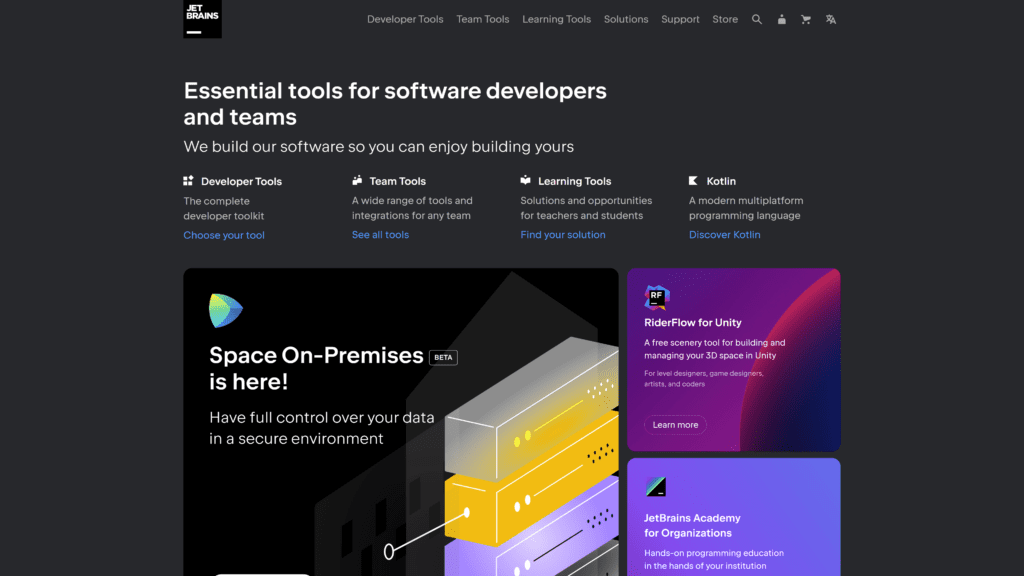The width and height of the screenshot is (1024, 576).
Task: Click the Kotlin section heading
Action: click(x=721, y=181)
